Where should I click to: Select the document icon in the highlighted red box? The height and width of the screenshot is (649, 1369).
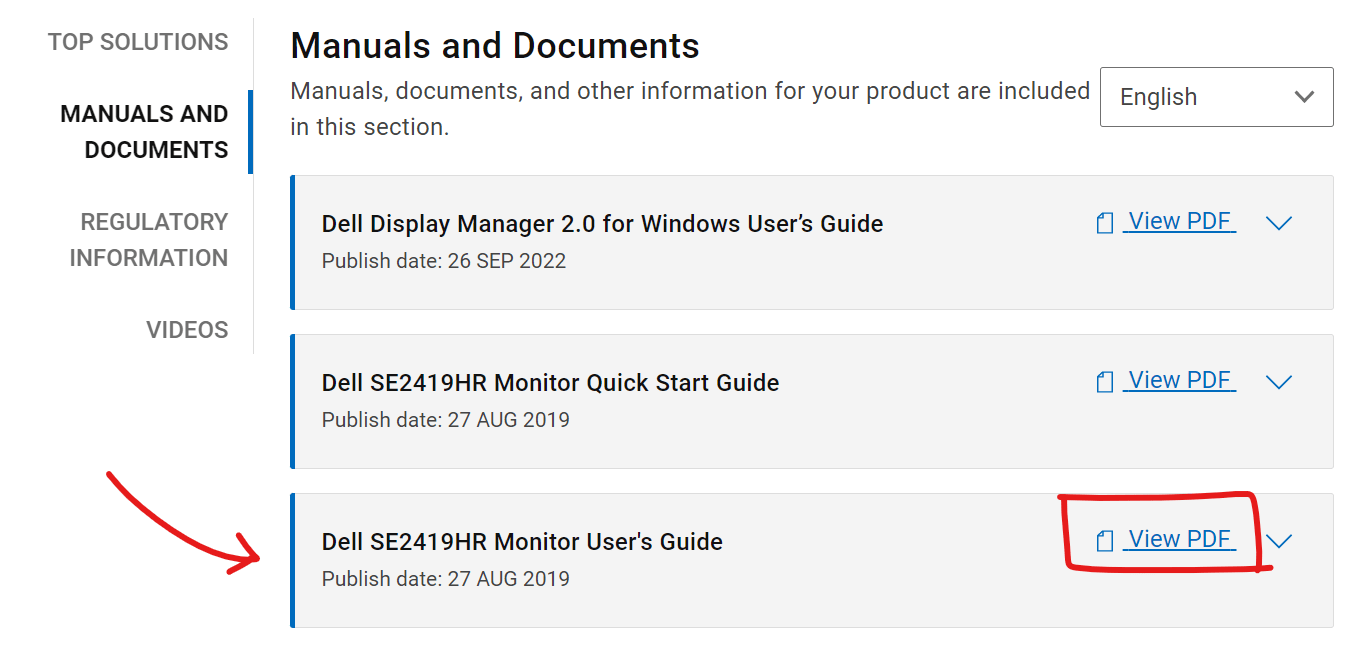click(x=1104, y=539)
